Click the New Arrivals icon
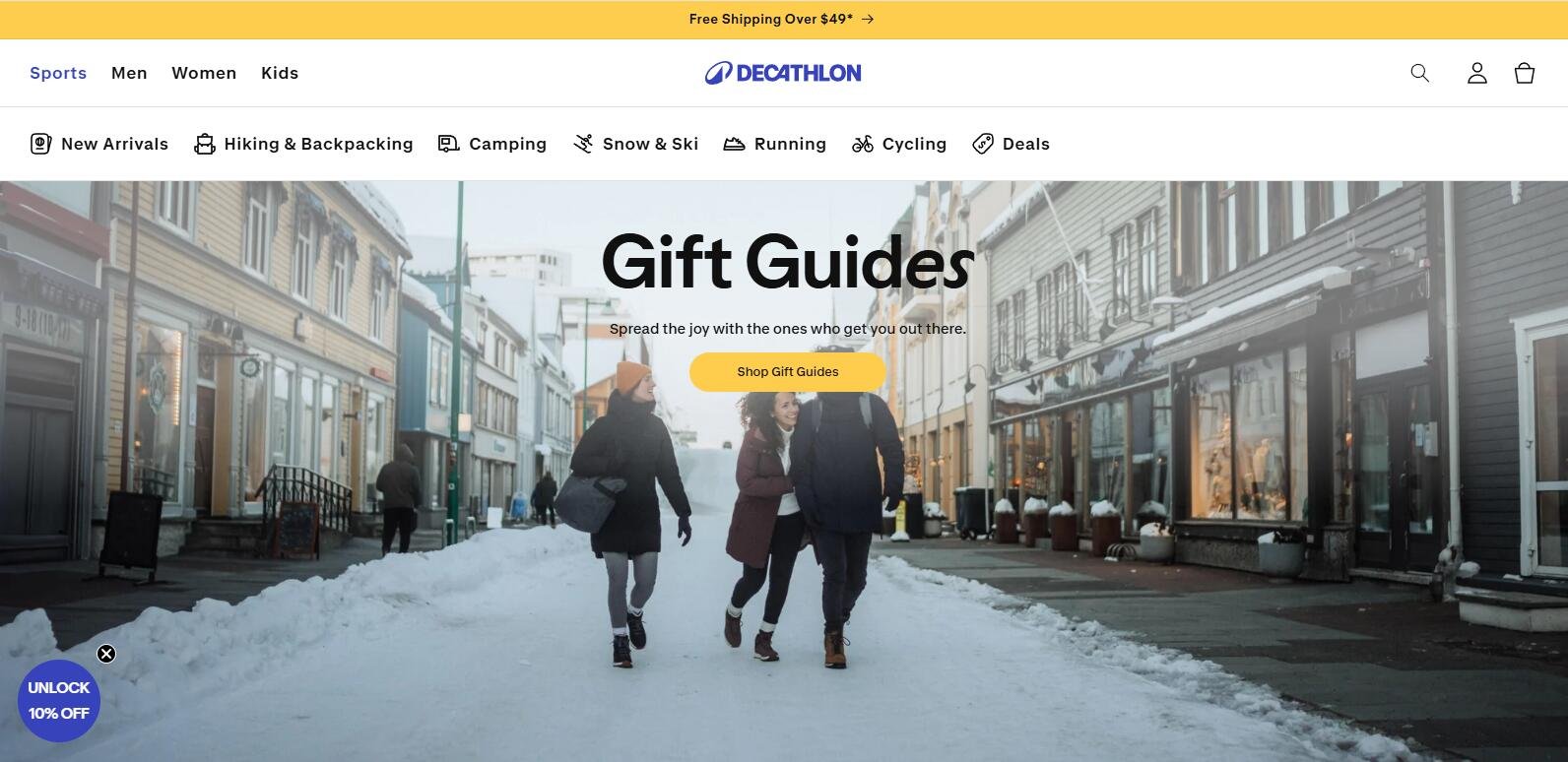1568x762 pixels. (x=40, y=144)
